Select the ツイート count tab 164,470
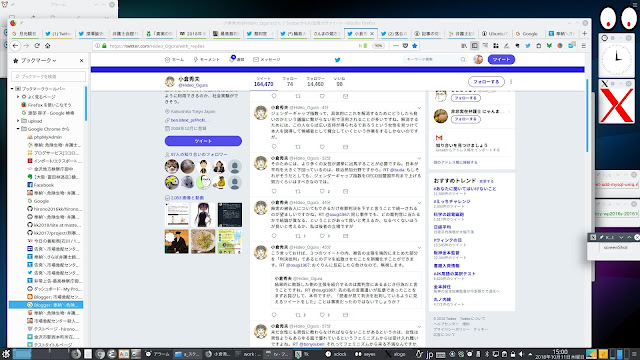Viewport: 640px width, 360px height. pyautogui.click(x=264, y=82)
